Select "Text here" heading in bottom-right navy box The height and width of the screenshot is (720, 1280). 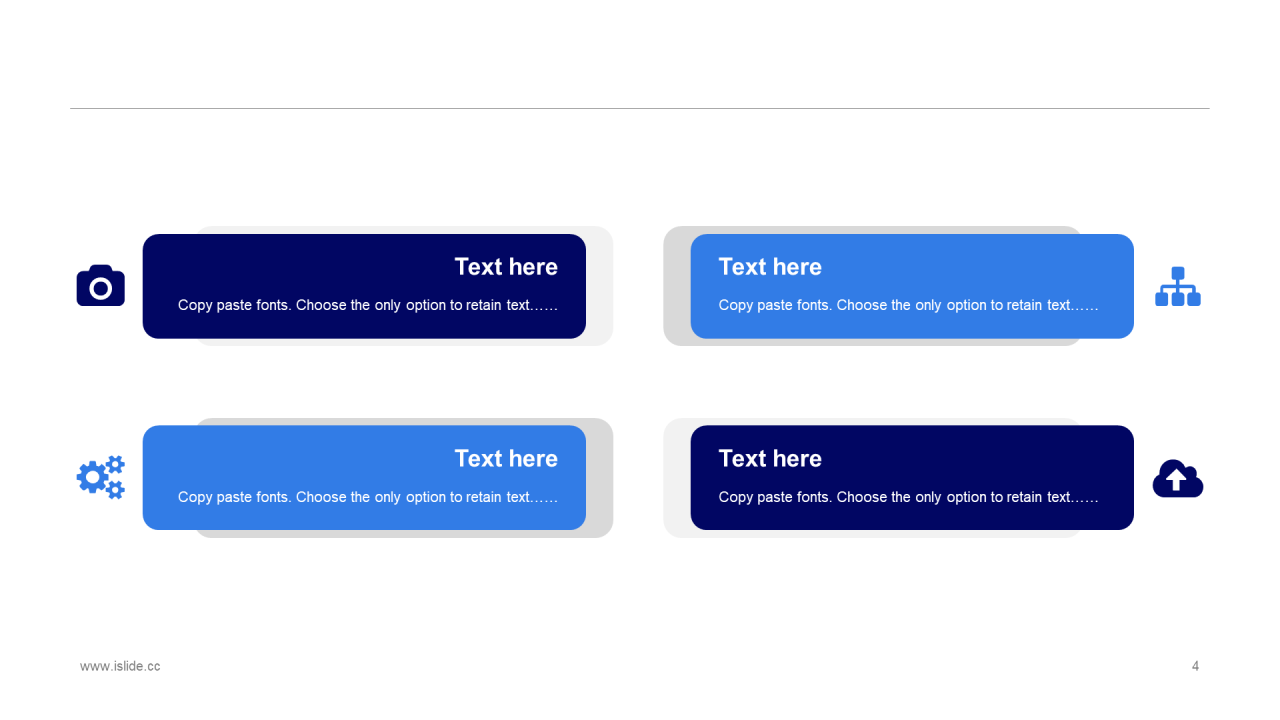[770, 459]
